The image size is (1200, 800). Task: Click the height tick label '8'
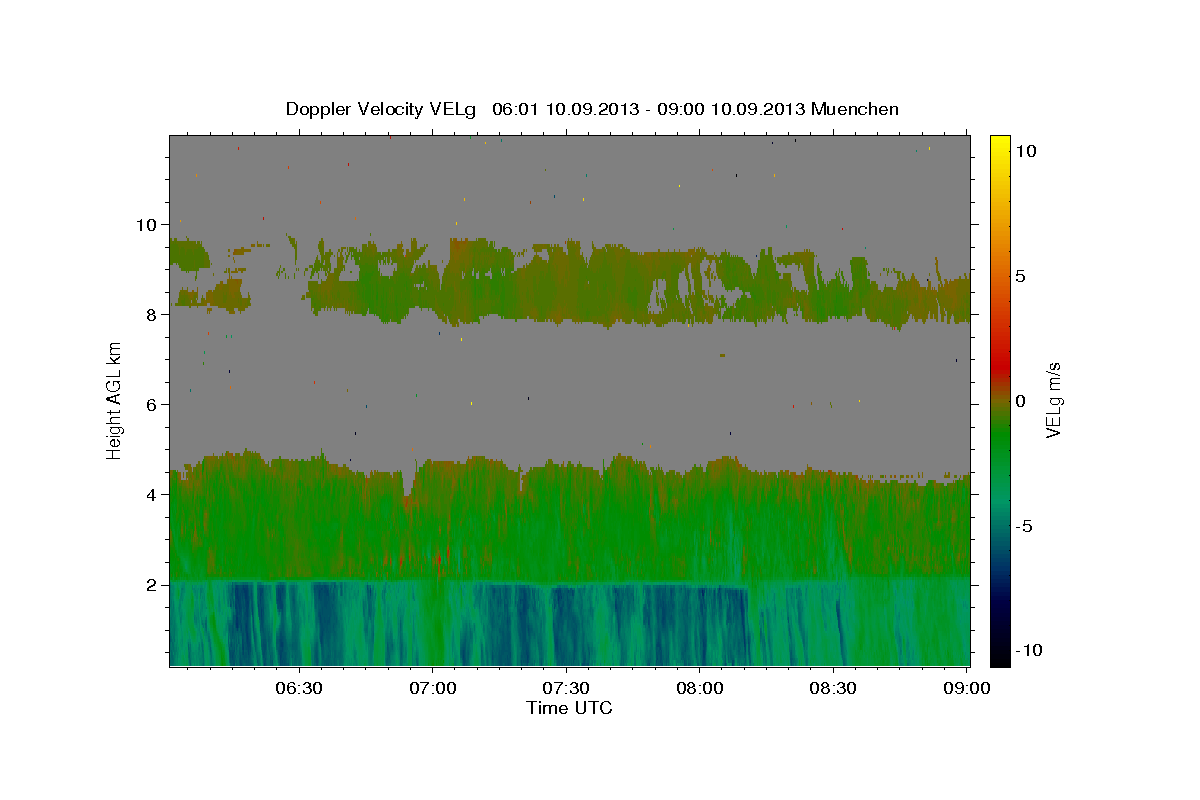point(151,314)
